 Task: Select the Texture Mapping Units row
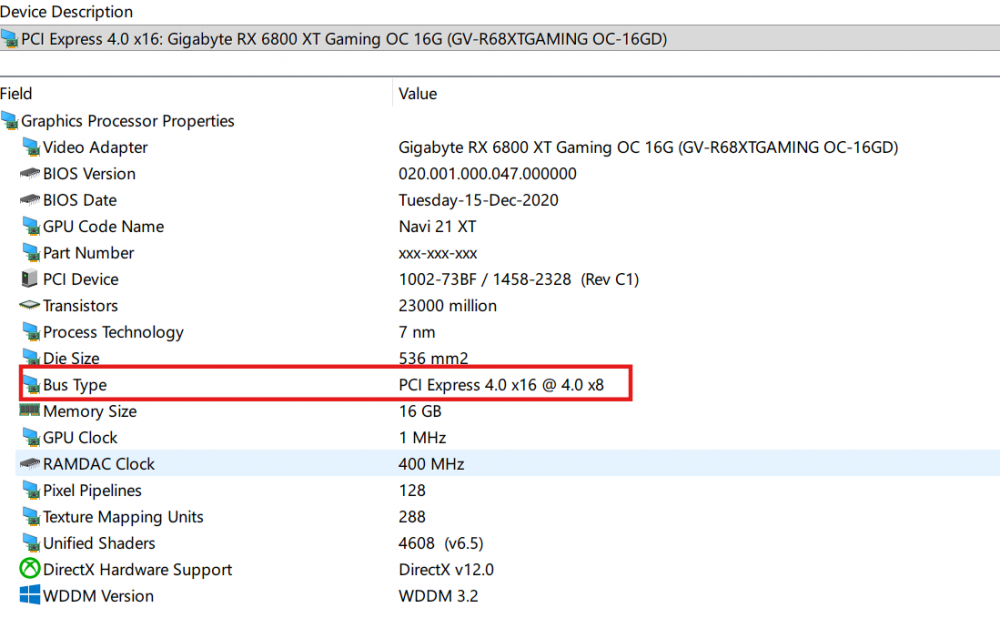[508, 517]
